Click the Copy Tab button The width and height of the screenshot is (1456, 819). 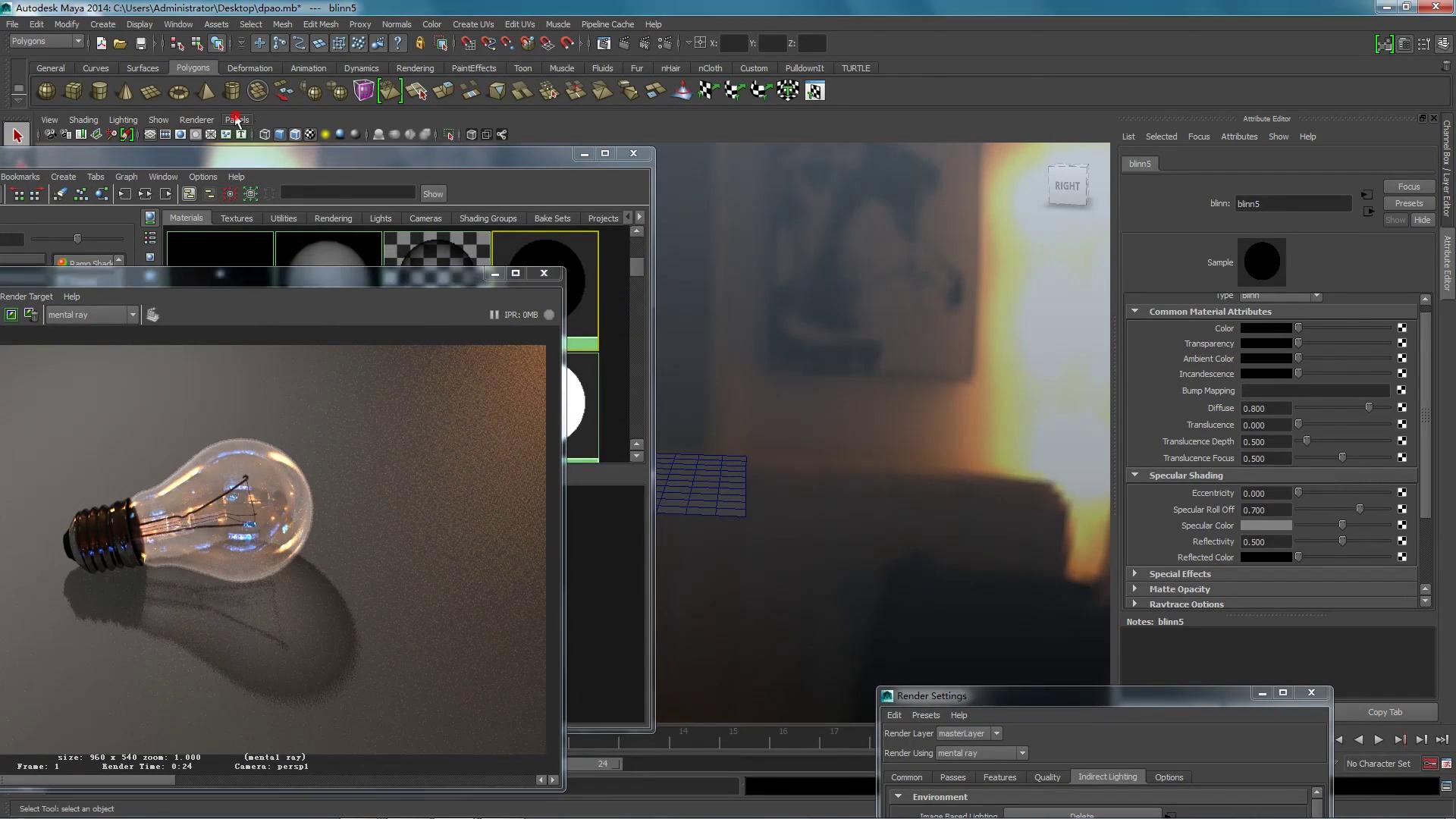coord(1385,712)
